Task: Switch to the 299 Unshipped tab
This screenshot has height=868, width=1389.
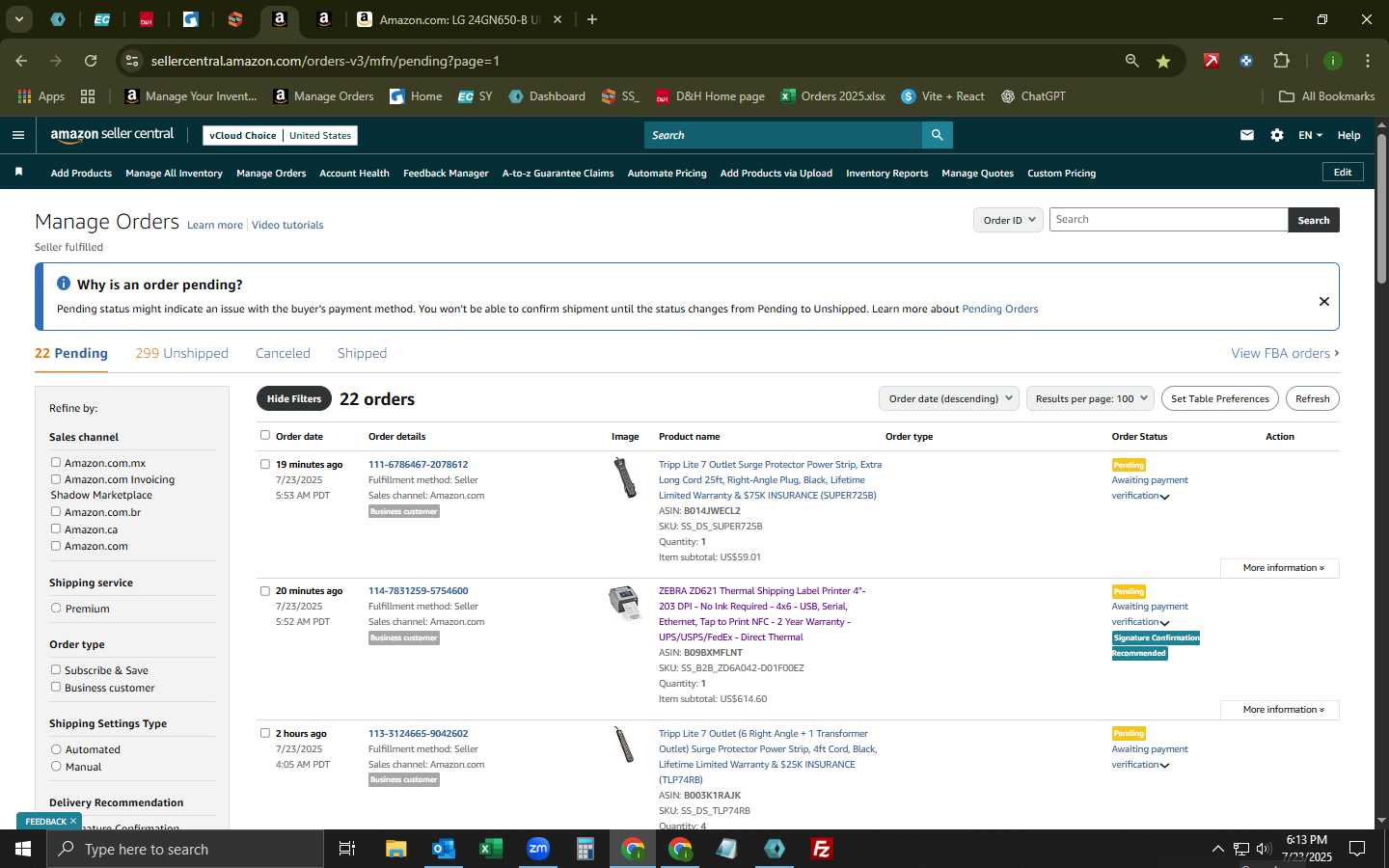Action: coord(181,353)
